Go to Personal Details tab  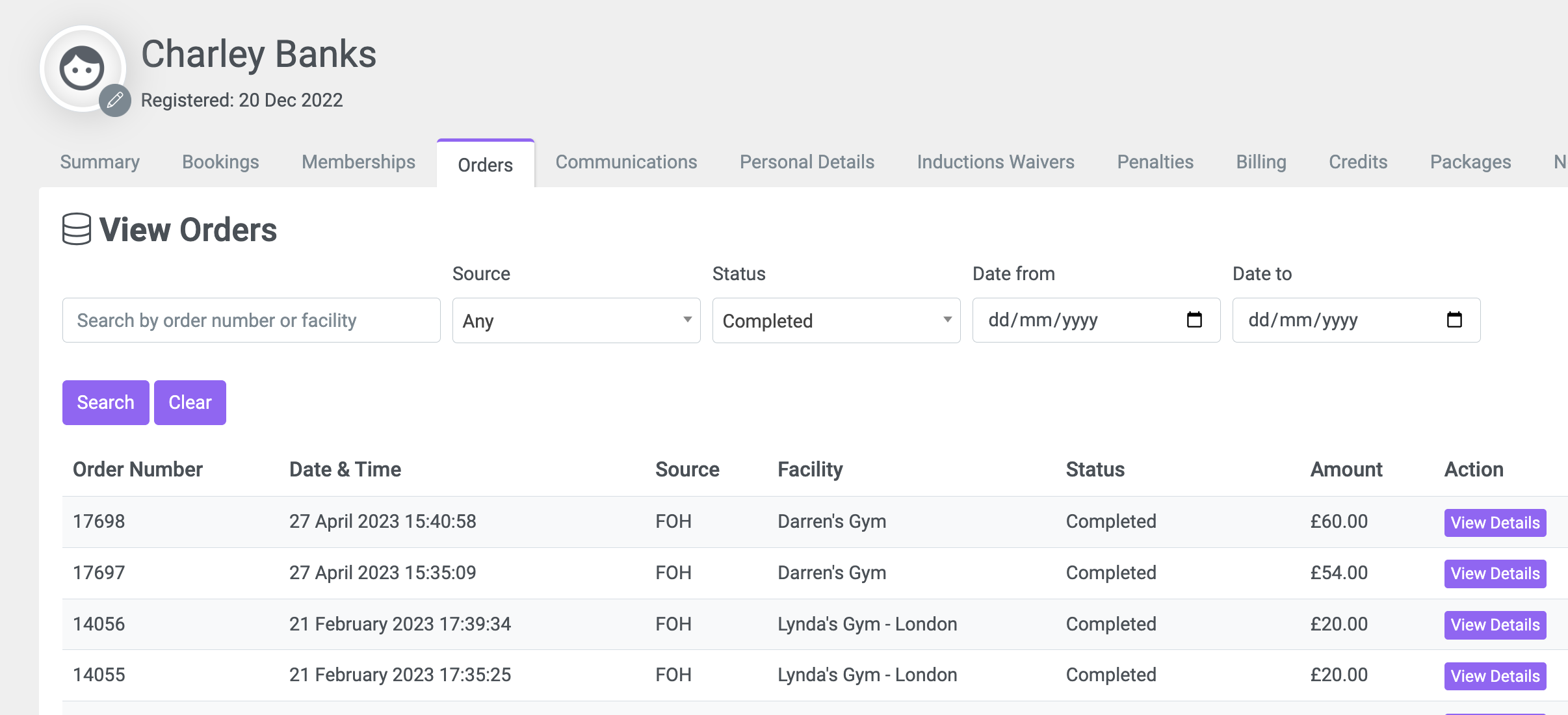[807, 162]
